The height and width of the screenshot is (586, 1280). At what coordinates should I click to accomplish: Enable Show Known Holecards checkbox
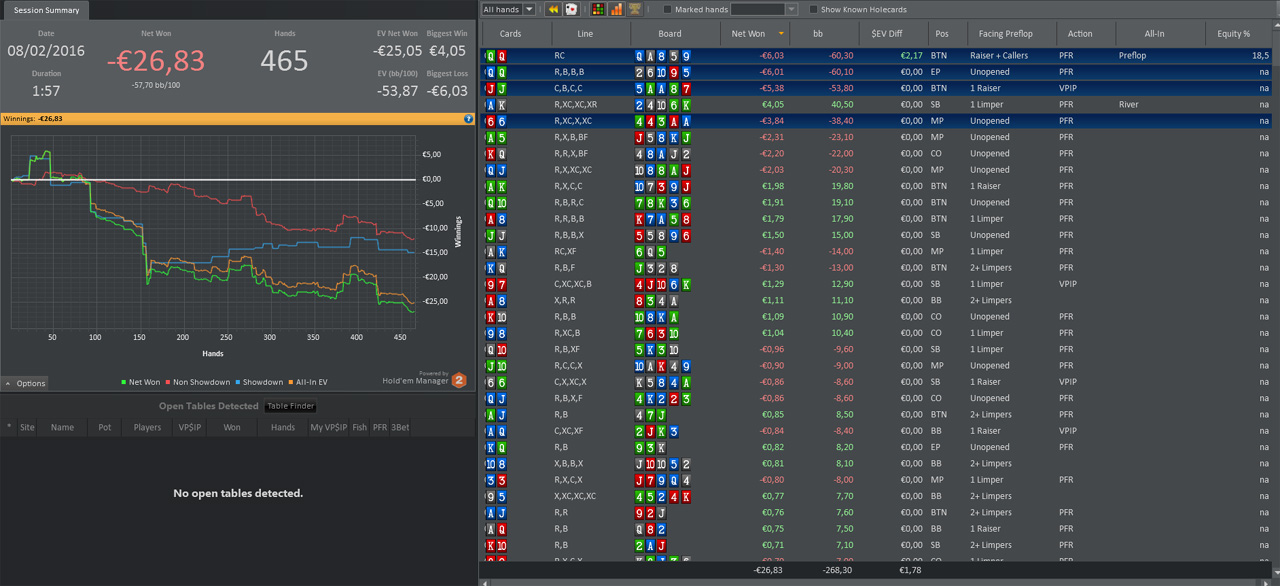point(813,9)
